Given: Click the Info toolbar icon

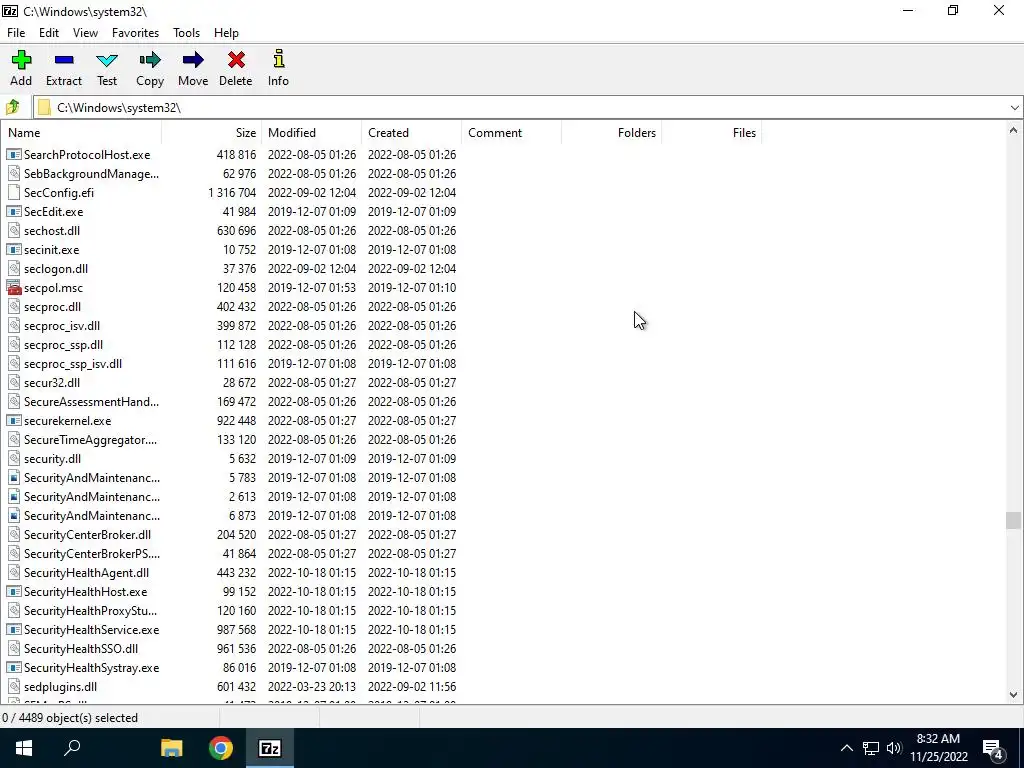Looking at the screenshot, I should (x=279, y=59).
